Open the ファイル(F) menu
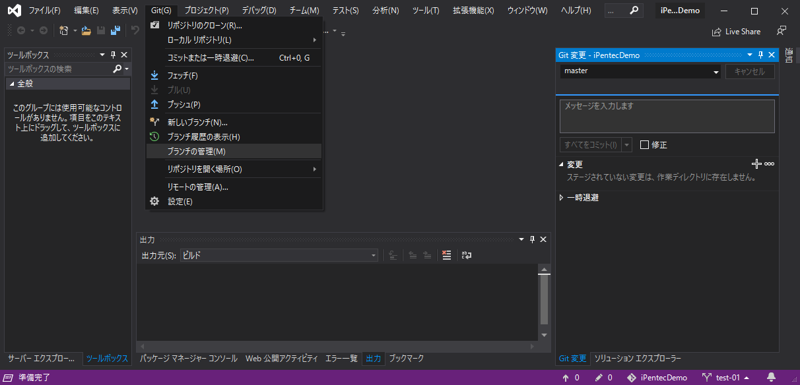The height and width of the screenshot is (385, 800). [x=44, y=11]
